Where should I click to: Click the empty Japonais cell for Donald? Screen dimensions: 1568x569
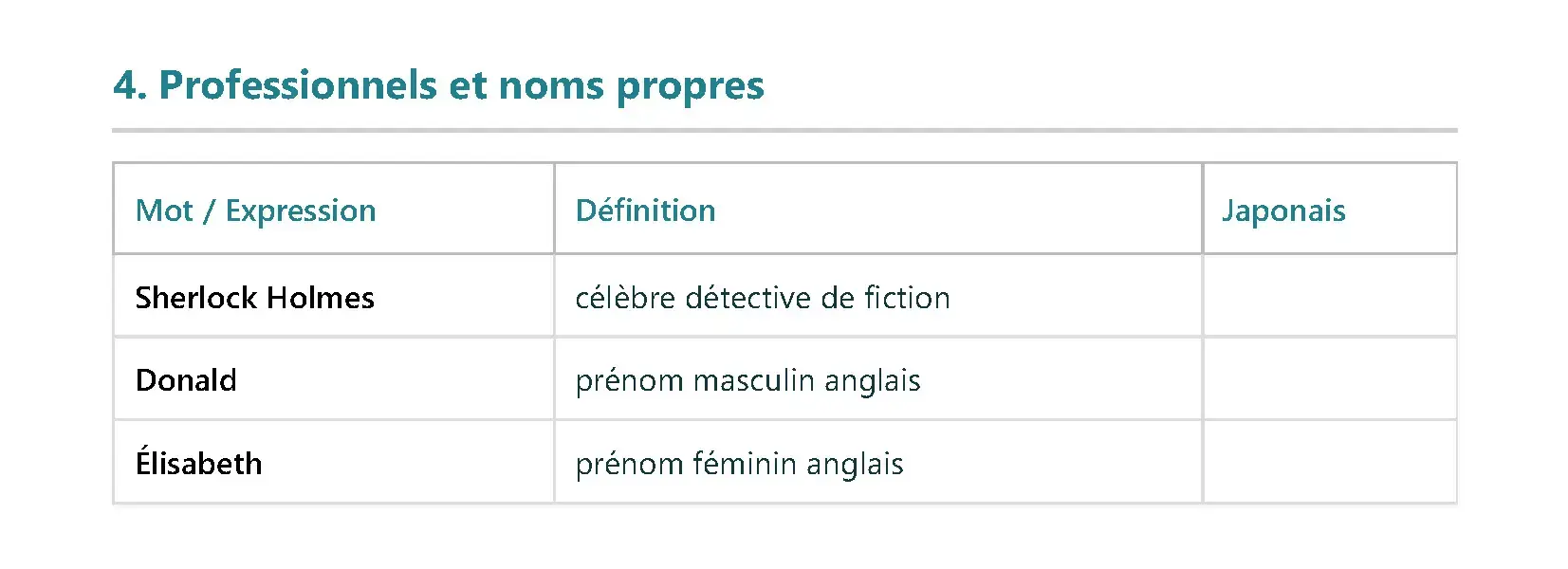pos(1329,379)
